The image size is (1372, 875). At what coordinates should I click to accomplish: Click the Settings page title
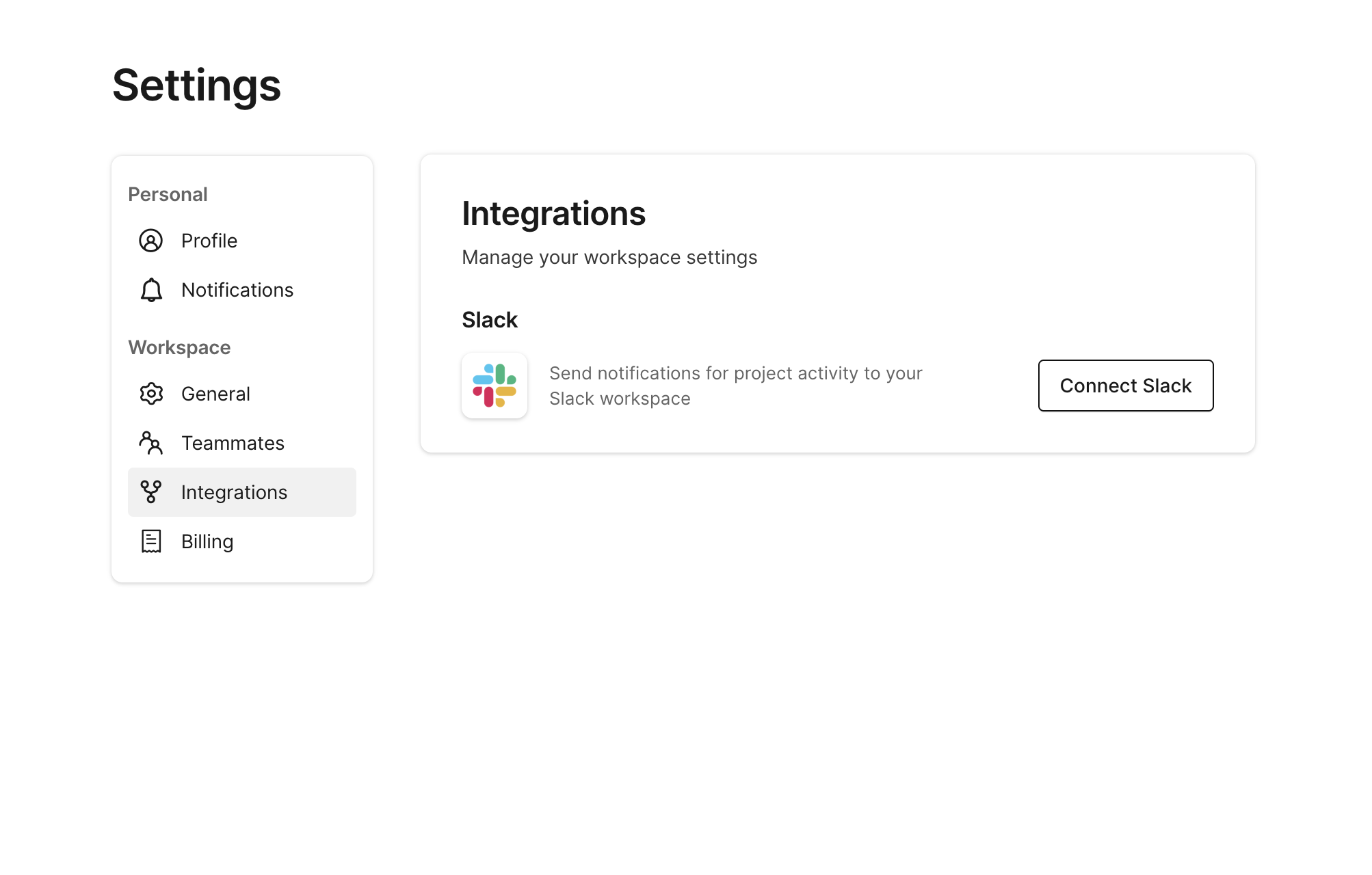(x=196, y=86)
